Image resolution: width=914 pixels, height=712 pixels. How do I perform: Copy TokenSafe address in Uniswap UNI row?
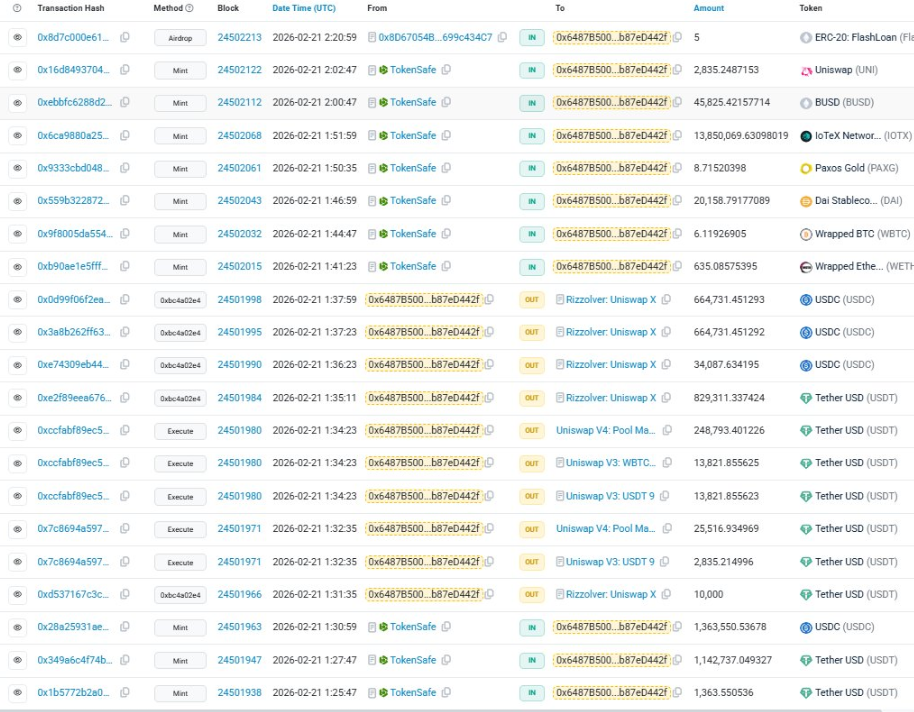446,70
